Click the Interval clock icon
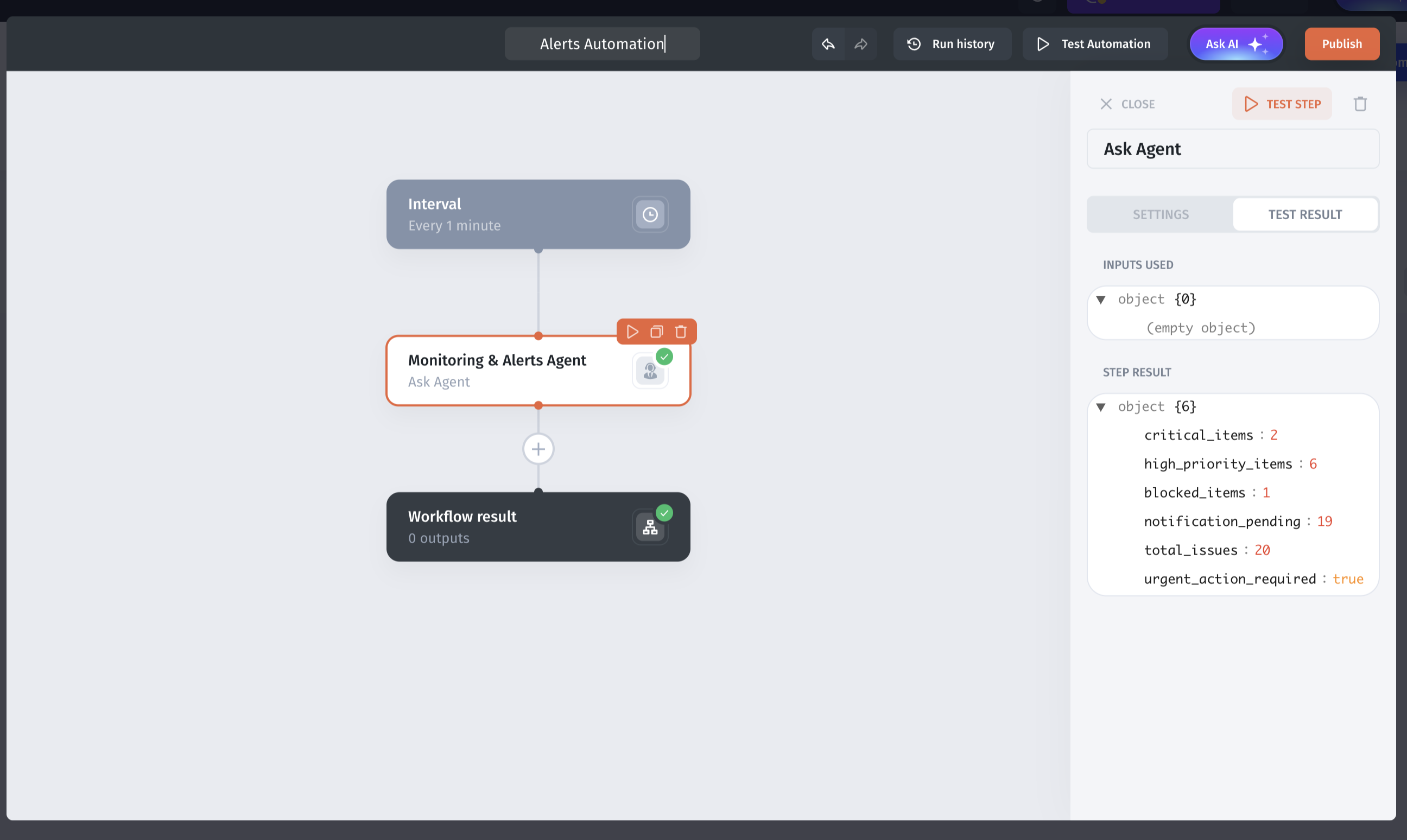The width and height of the screenshot is (1407, 840). [650, 214]
